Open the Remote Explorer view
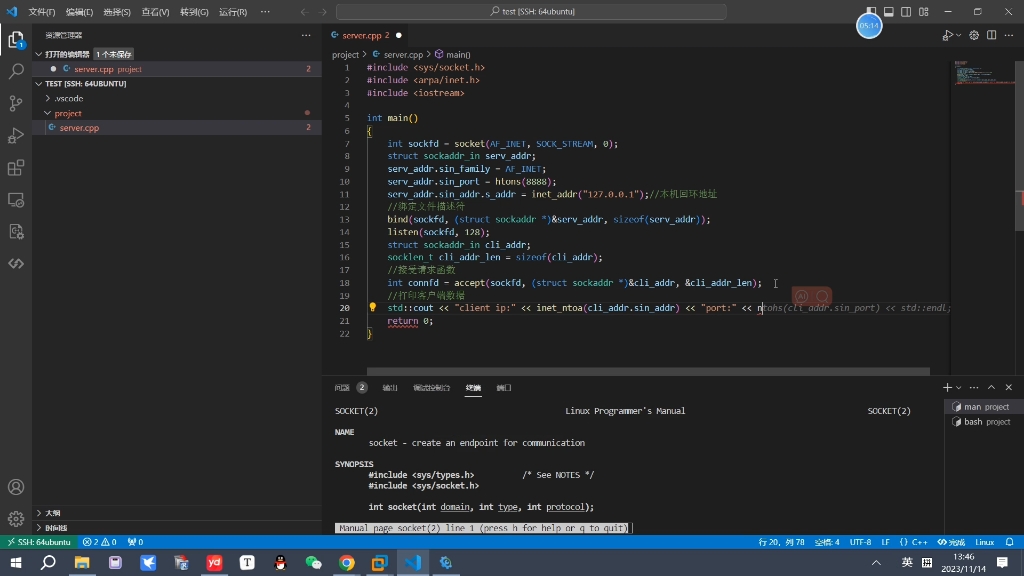This screenshot has height=576, width=1024. click(x=16, y=199)
